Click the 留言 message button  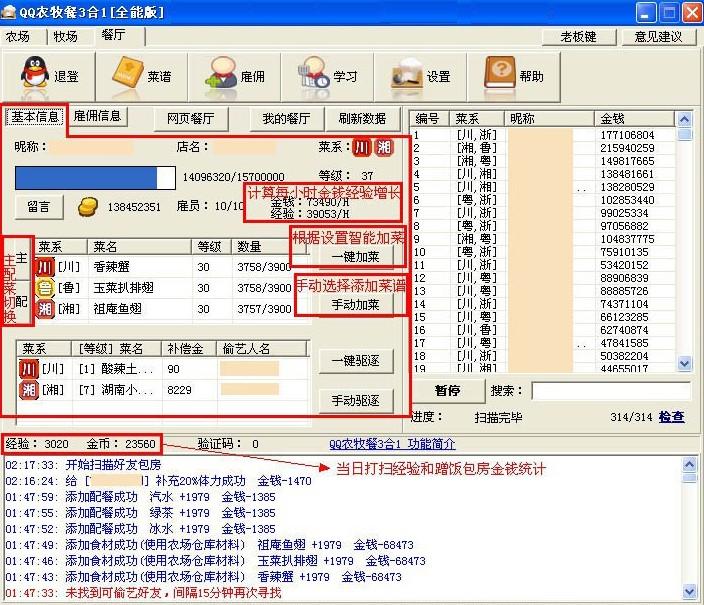tap(39, 207)
